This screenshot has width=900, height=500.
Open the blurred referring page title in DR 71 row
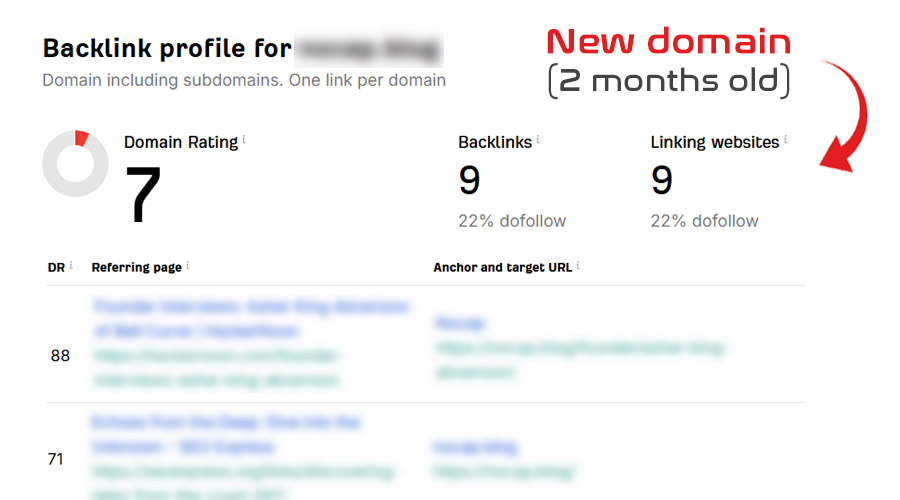[x=225, y=423]
